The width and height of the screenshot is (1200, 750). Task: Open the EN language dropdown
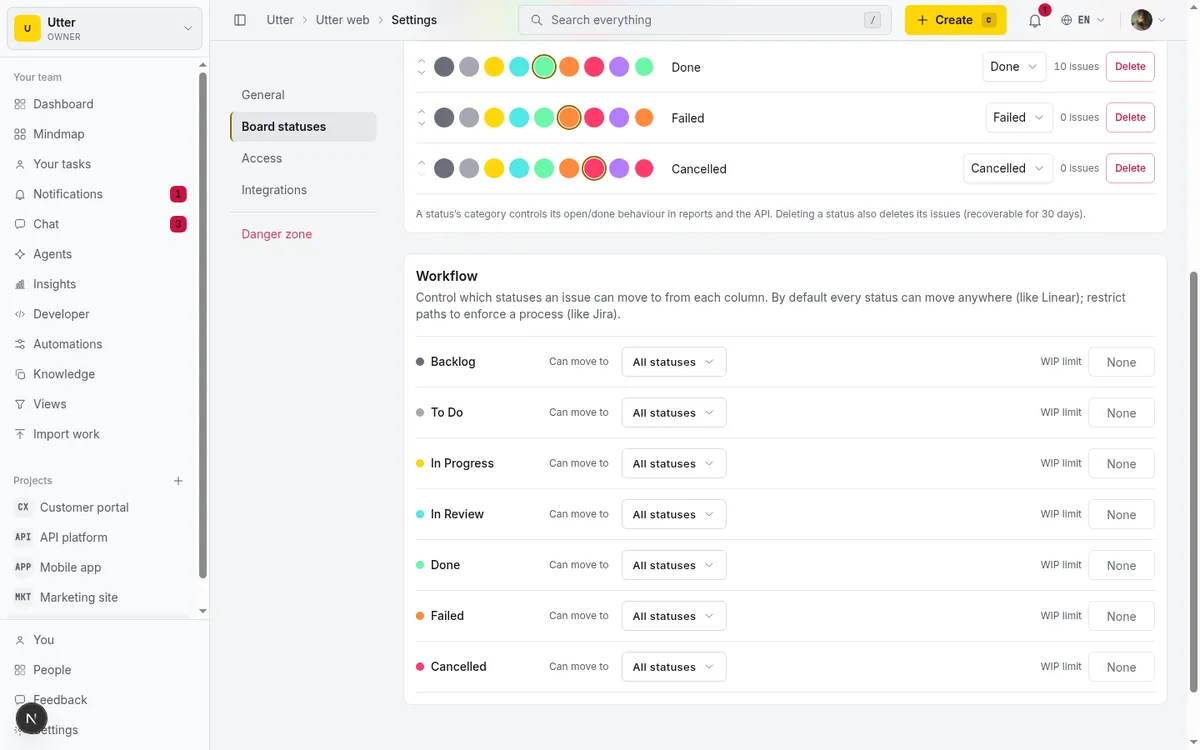[1084, 20]
